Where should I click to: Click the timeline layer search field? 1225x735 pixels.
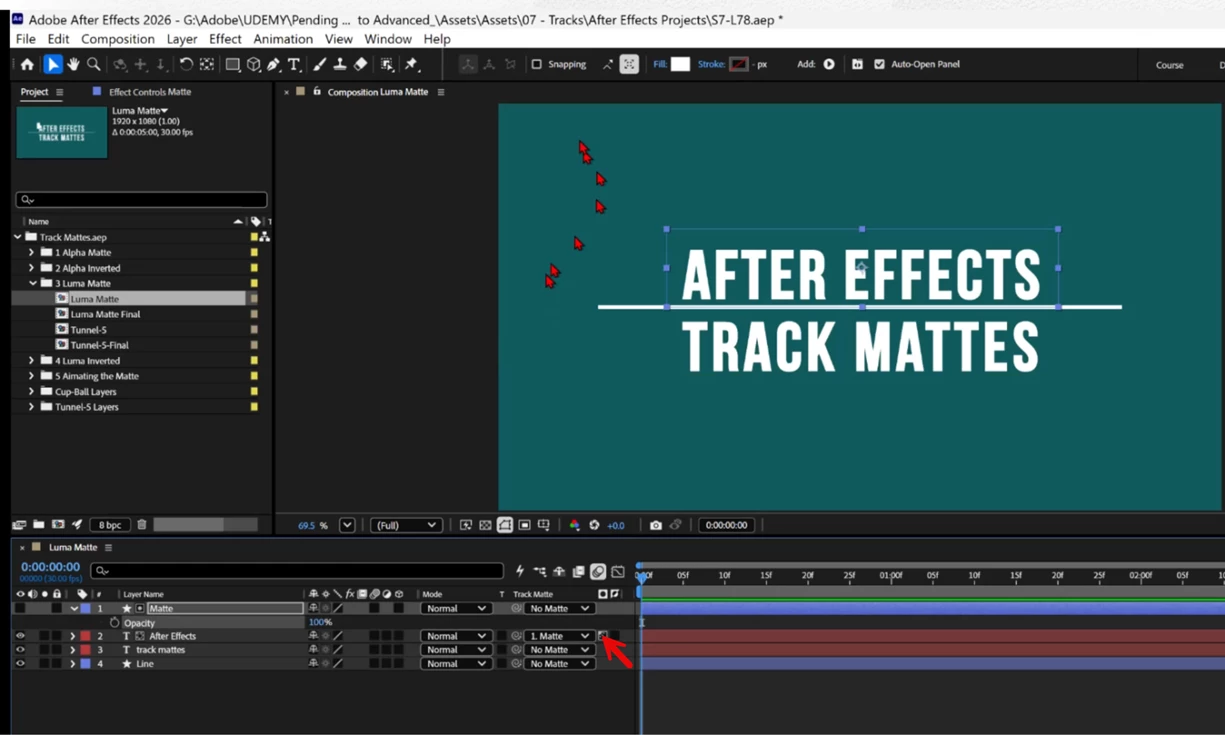[x=296, y=571]
